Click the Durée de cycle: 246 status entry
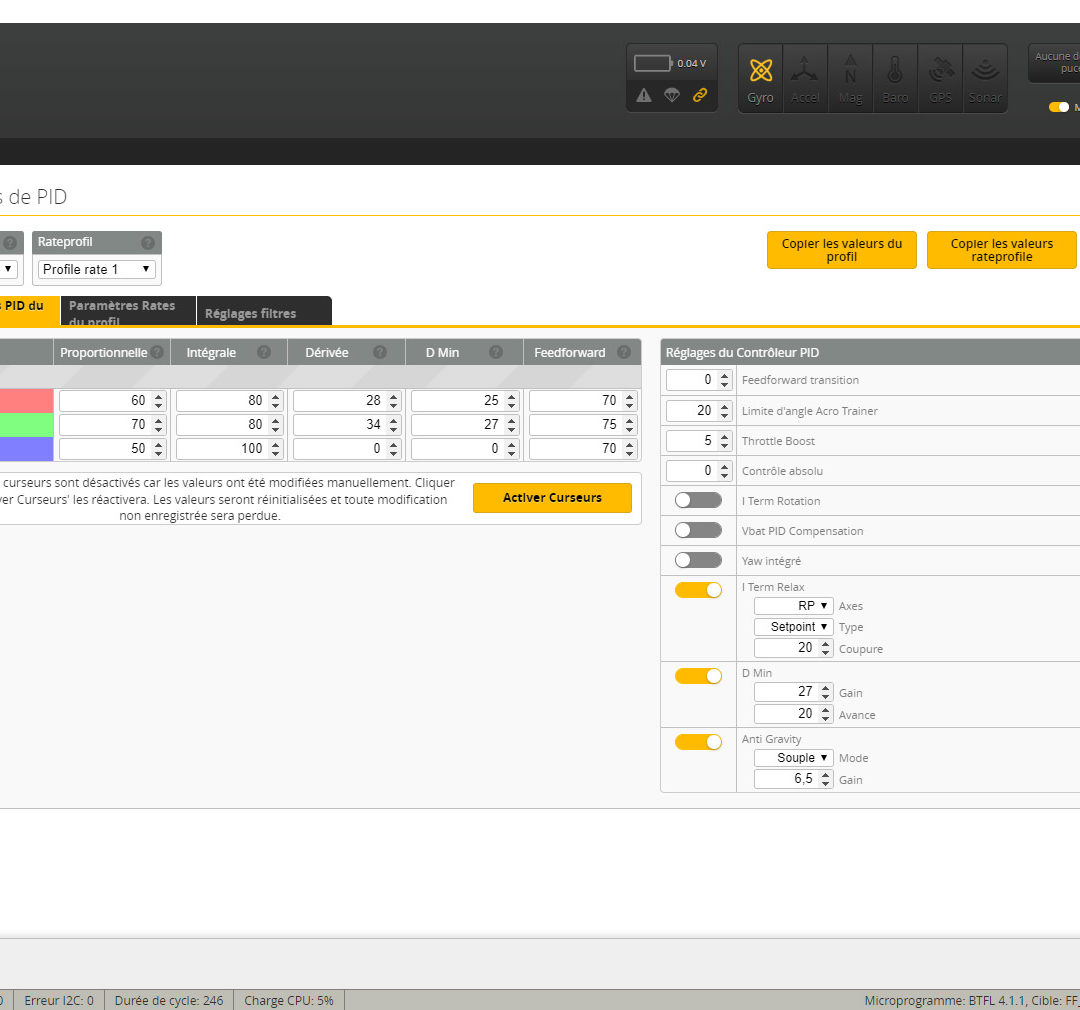This screenshot has width=1080, height=1010. pyautogui.click(x=169, y=1000)
